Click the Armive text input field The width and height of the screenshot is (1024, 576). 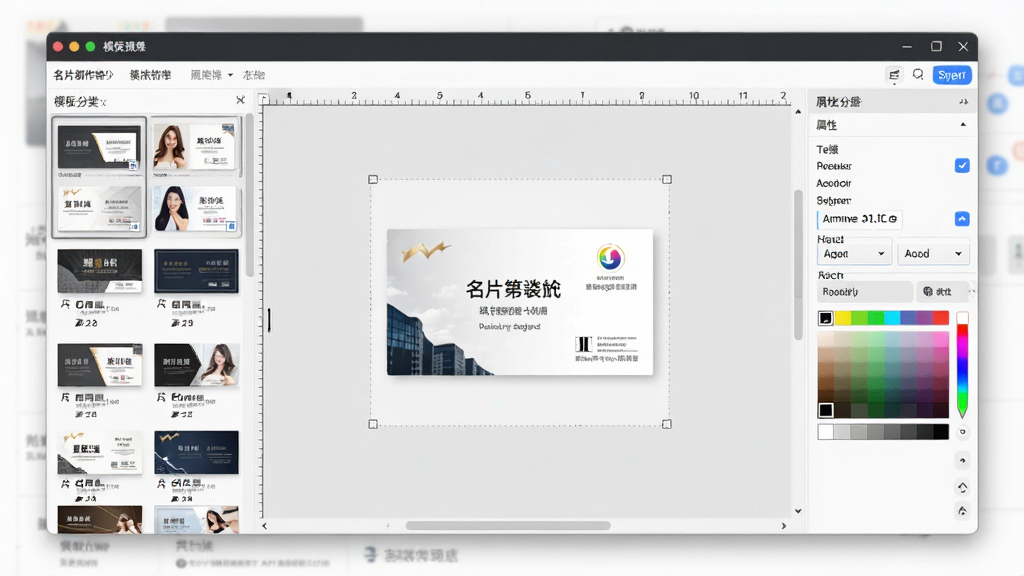click(x=859, y=219)
